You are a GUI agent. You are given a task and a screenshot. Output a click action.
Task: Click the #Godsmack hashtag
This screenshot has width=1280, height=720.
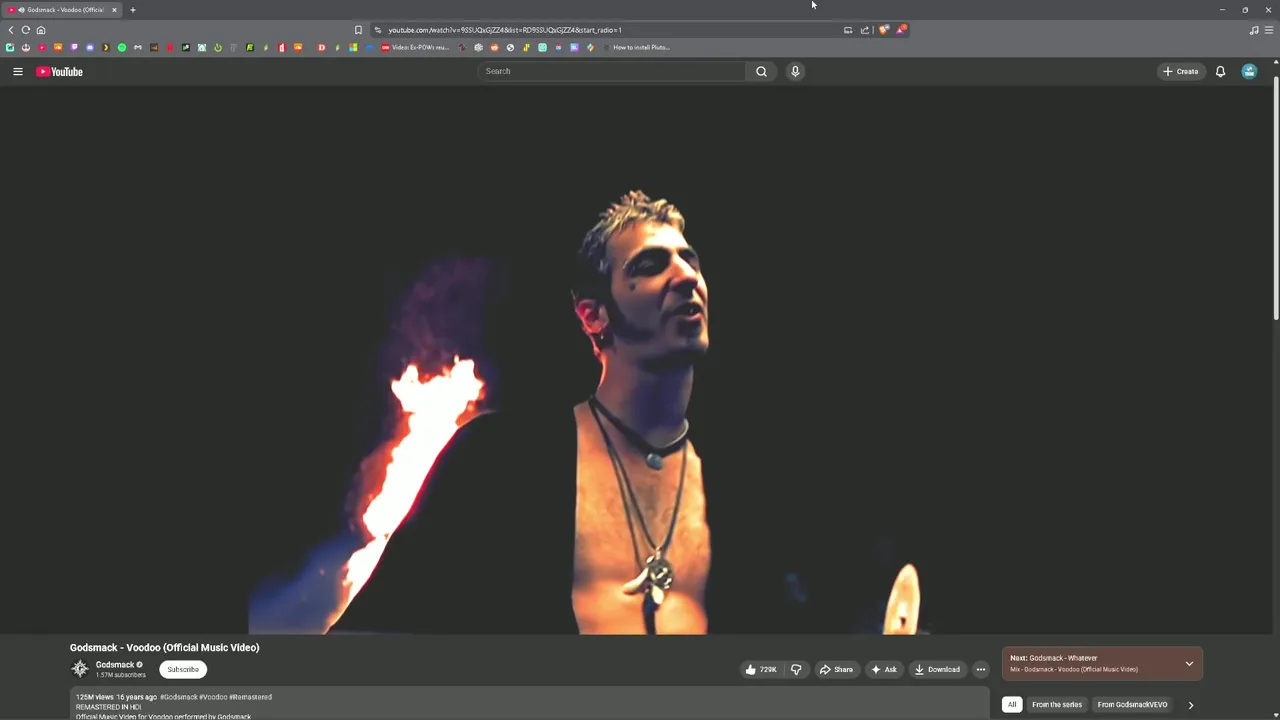(179, 697)
